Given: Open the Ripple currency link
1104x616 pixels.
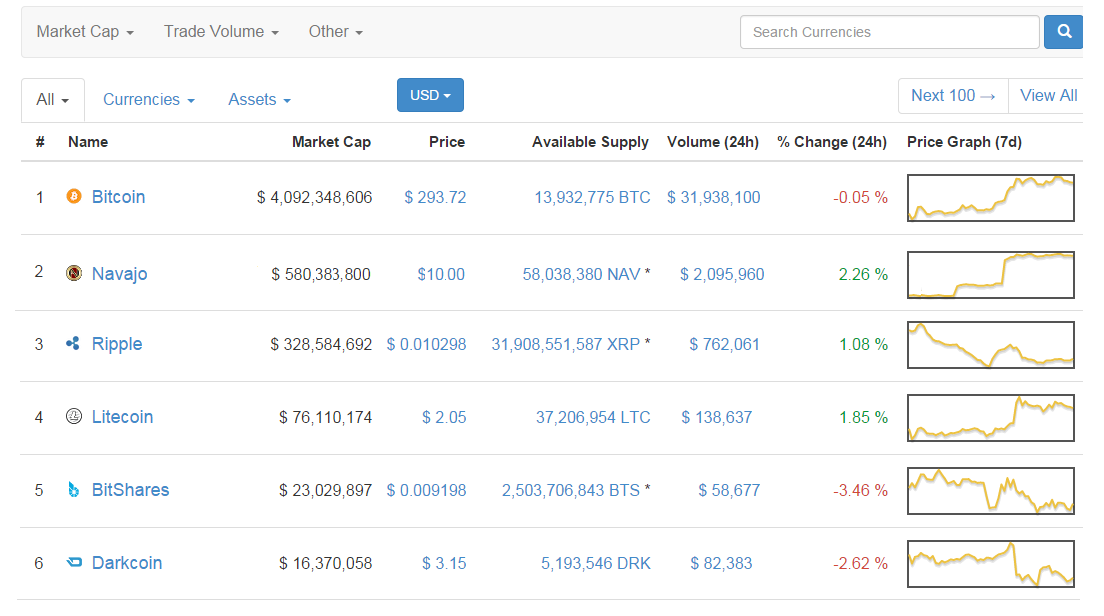Looking at the screenshot, I should [117, 344].
